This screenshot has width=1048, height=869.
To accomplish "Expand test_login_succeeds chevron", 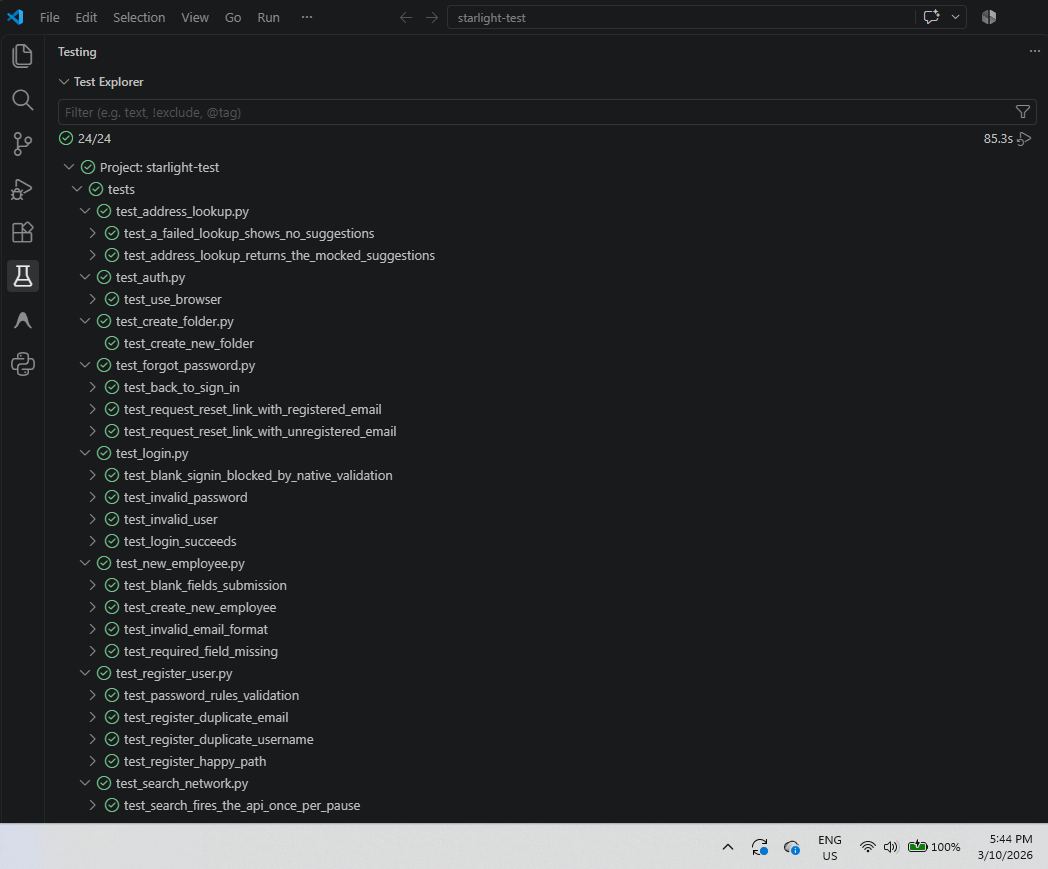I will (x=93, y=541).
